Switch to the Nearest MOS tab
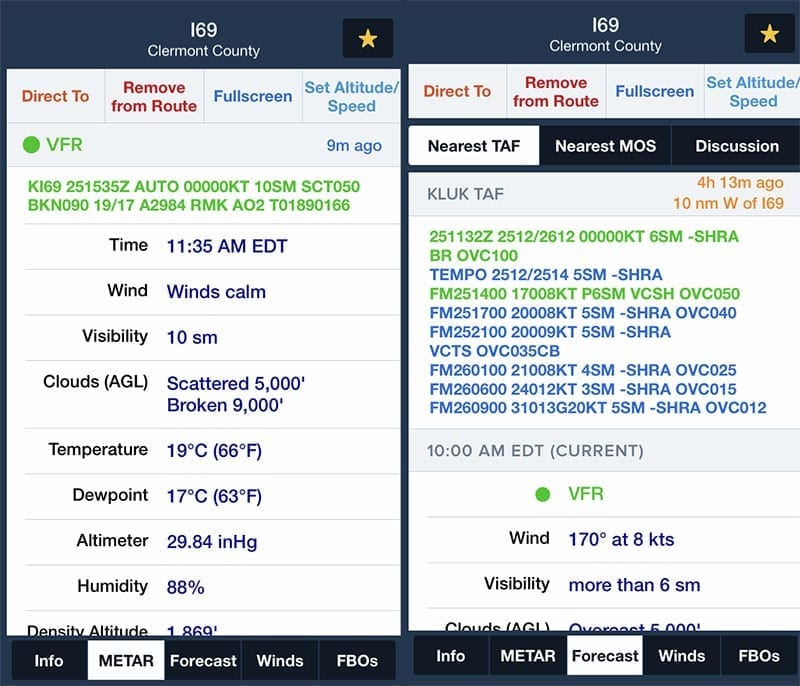Viewport: 800px width, 686px height. pos(605,145)
